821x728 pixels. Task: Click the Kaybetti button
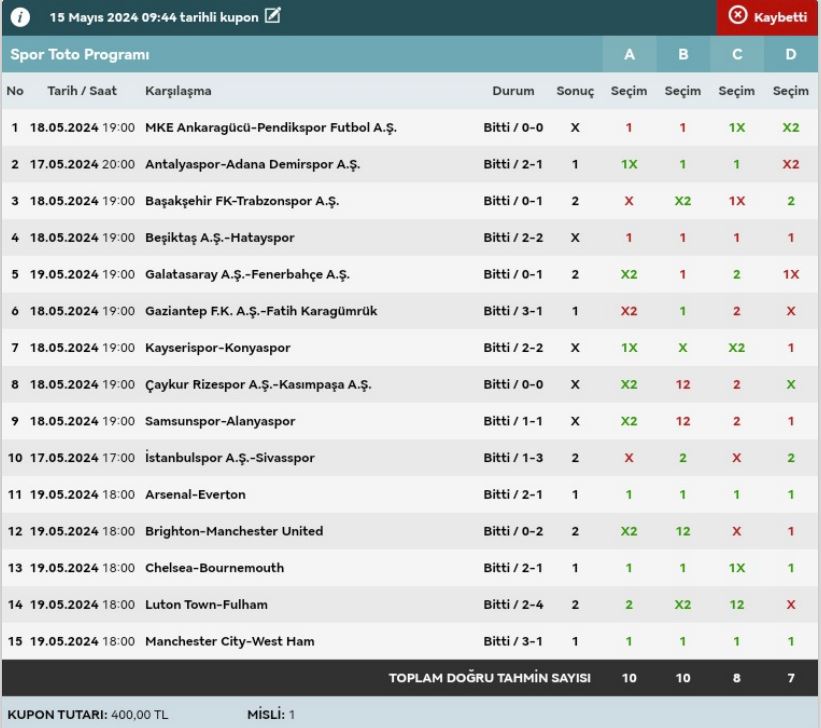point(768,17)
